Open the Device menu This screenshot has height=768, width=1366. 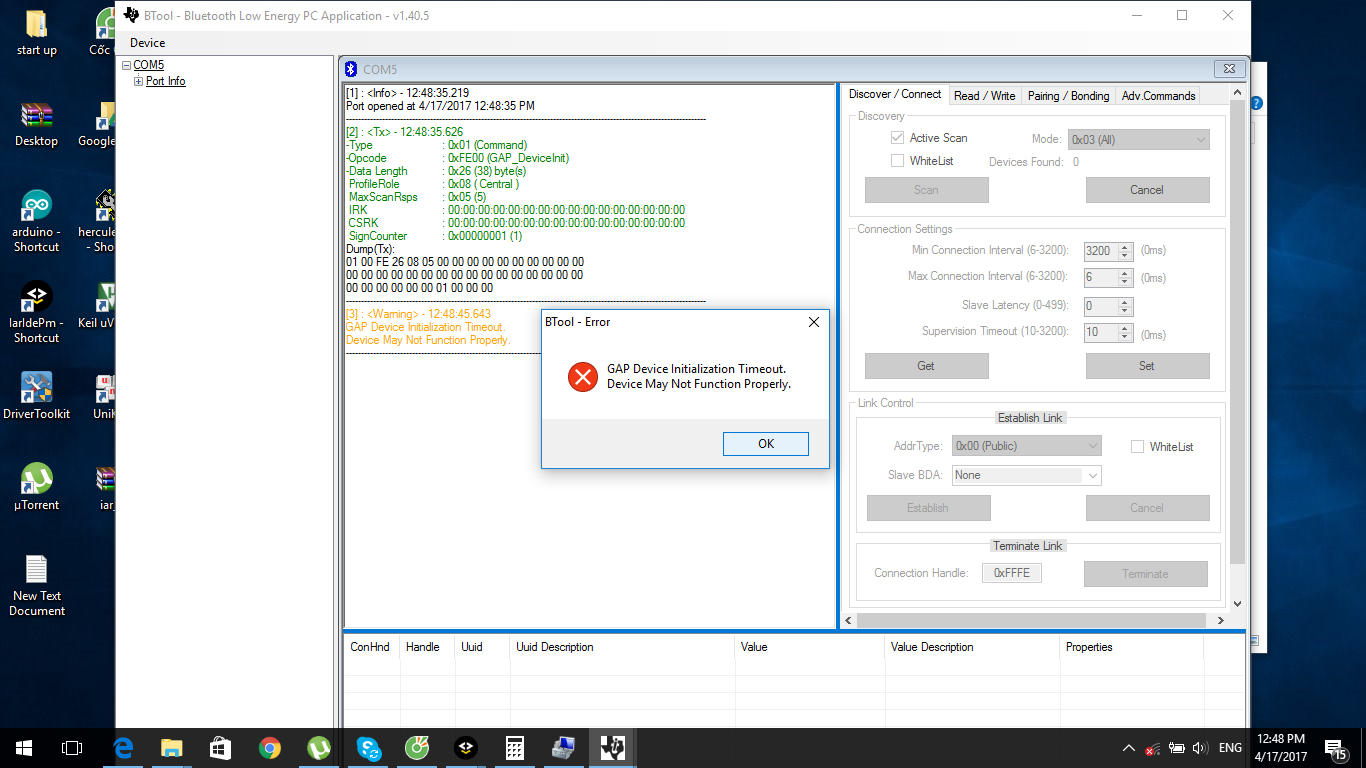[x=147, y=43]
